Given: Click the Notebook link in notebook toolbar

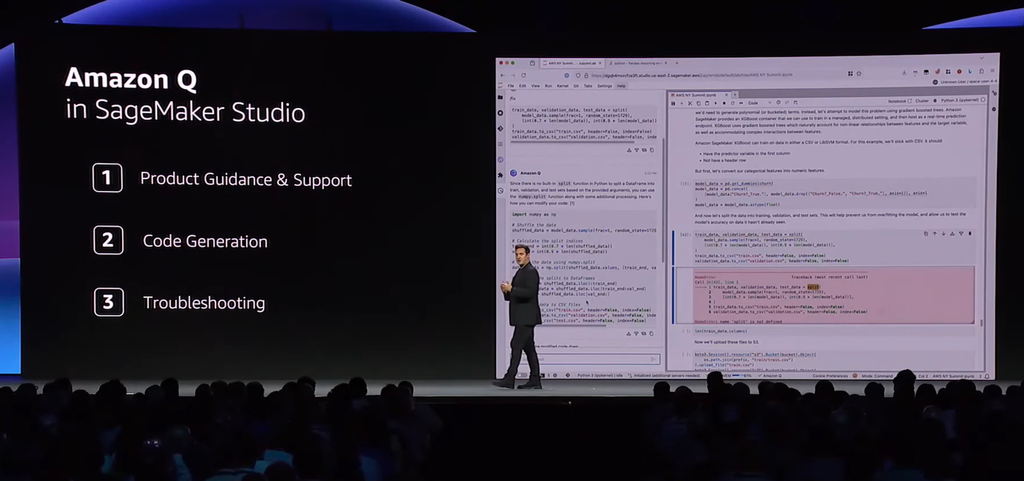Looking at the screenshot, I should [900, 101].
